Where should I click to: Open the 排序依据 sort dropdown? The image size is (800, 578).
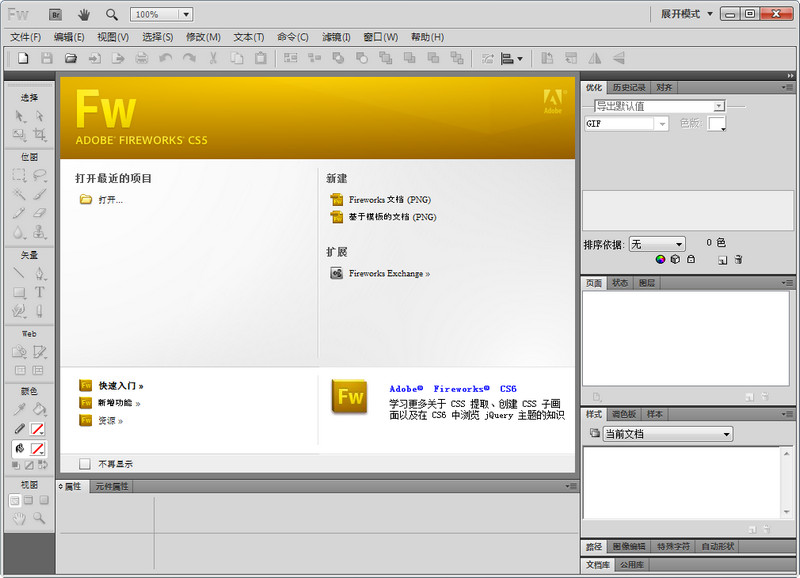(x=657, y=242)
